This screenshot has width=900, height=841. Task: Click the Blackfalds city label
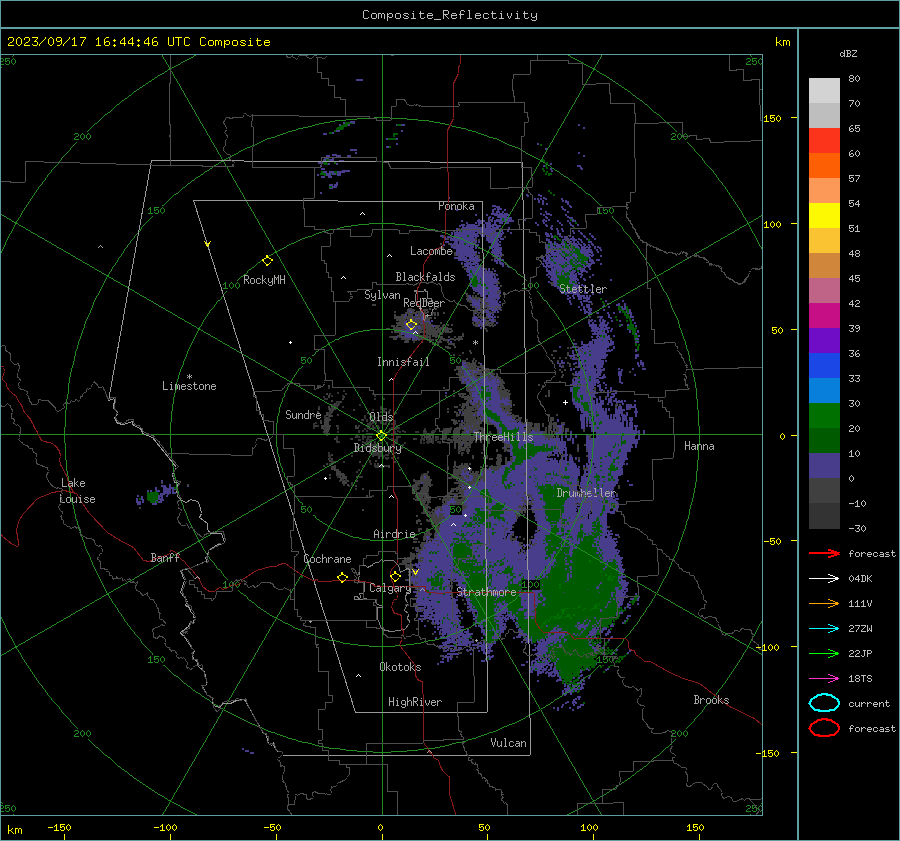[x=425, y=277]
